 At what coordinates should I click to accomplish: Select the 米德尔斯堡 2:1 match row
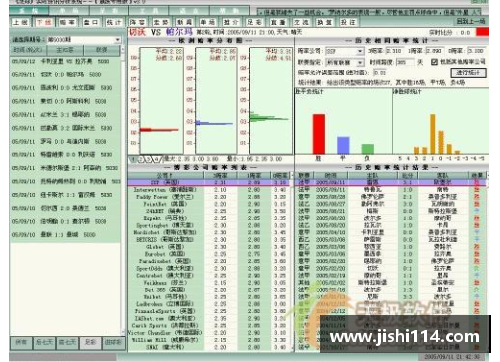pyautogui.click(x=65, y=168)
